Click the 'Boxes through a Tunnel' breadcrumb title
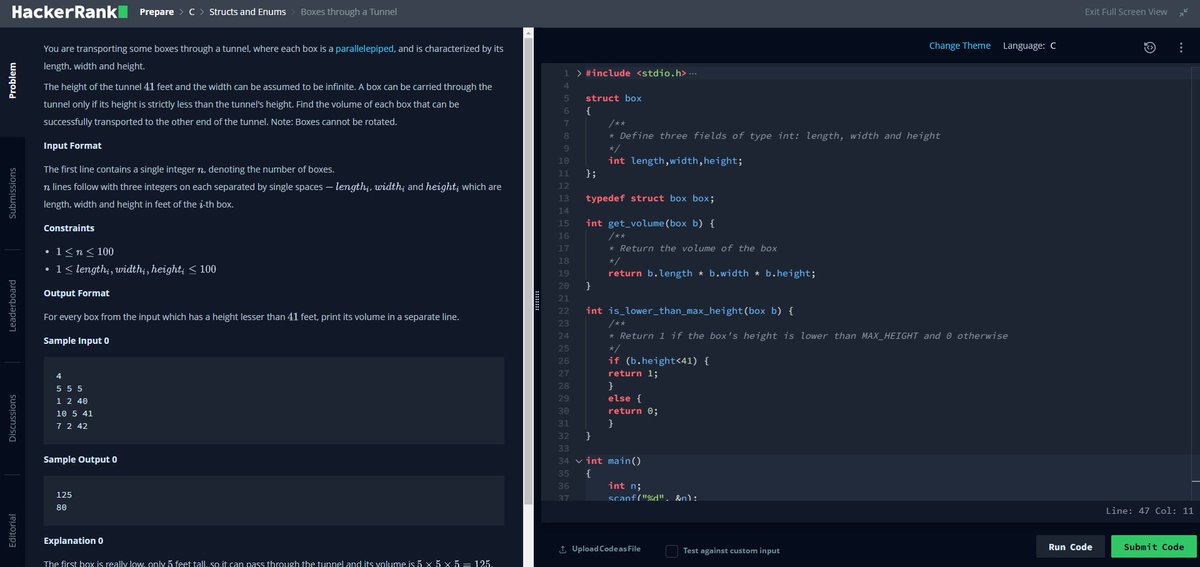1200x567 pixels. [x=349, y=12]
